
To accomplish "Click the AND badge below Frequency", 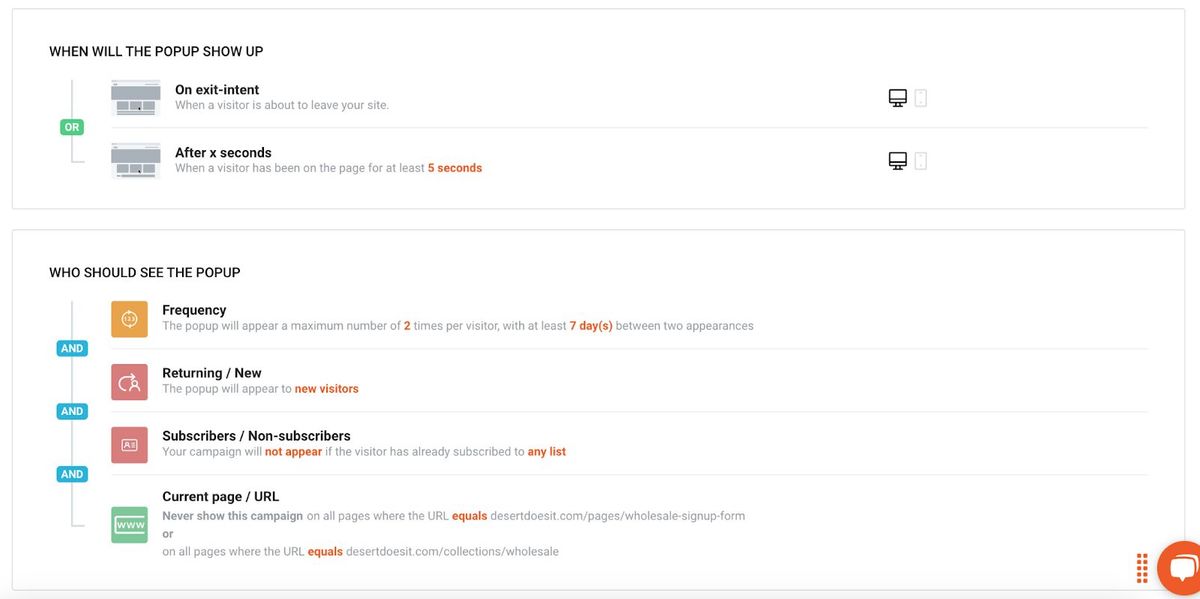I will (x=72, y=349).
